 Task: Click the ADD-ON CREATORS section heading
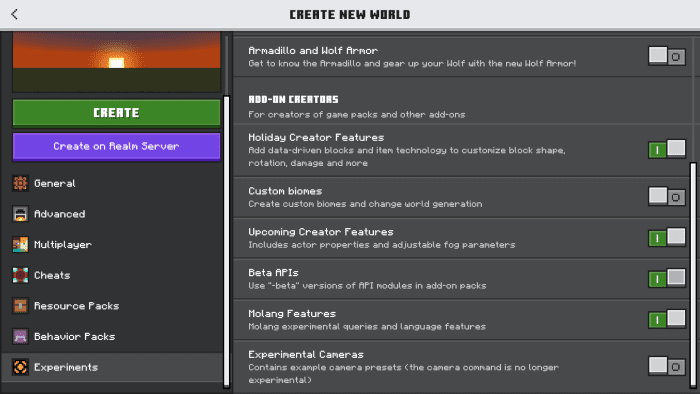(x=293, y=100)
